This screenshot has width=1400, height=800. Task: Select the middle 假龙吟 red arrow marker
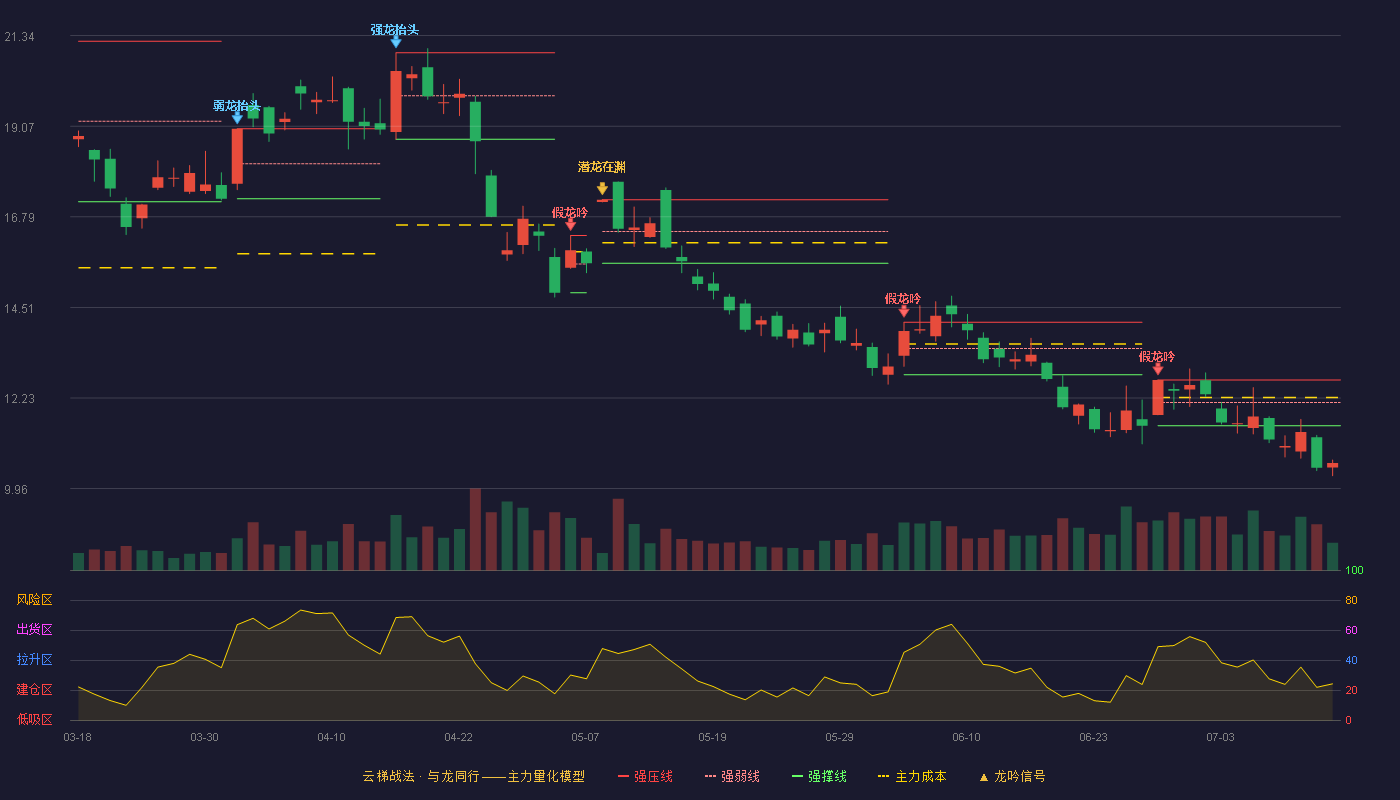point(904,311)
